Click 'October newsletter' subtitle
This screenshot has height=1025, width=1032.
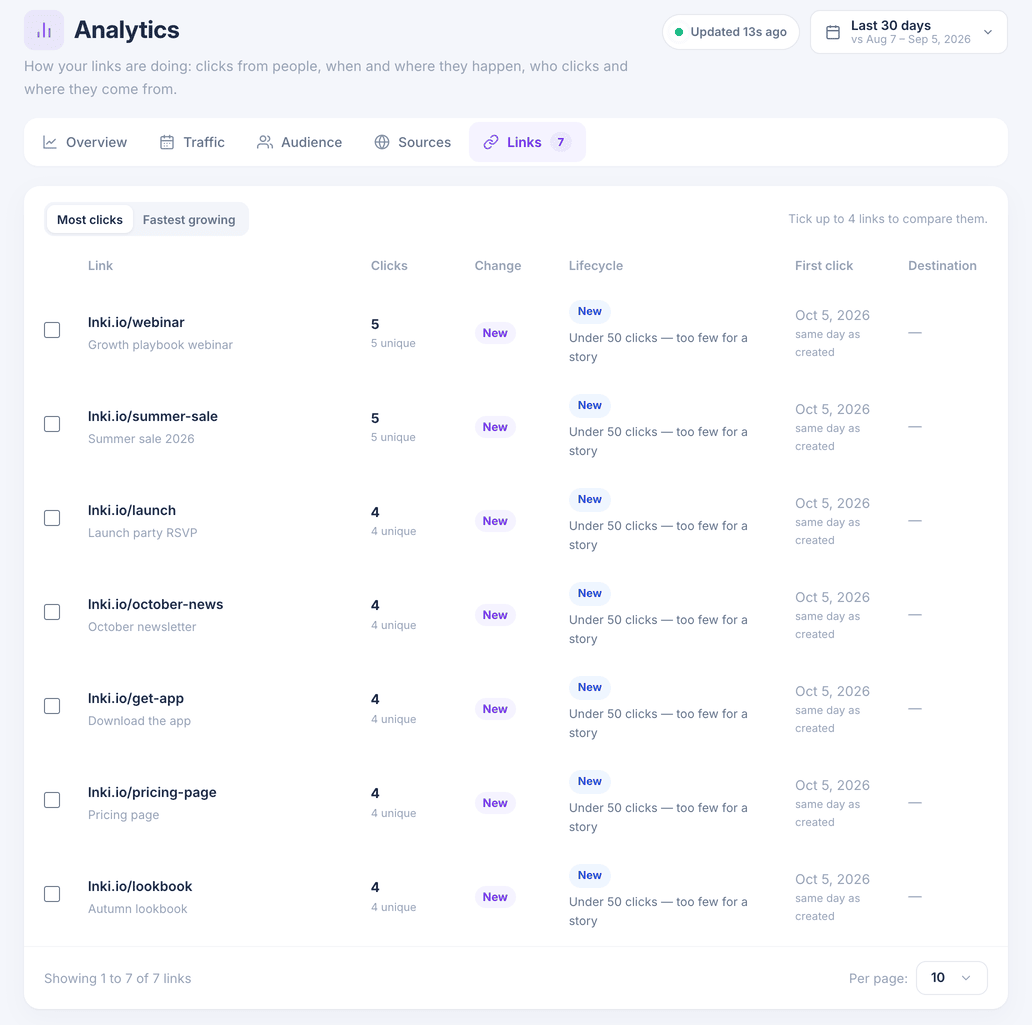pyautogui.click(x=142, y=627)
